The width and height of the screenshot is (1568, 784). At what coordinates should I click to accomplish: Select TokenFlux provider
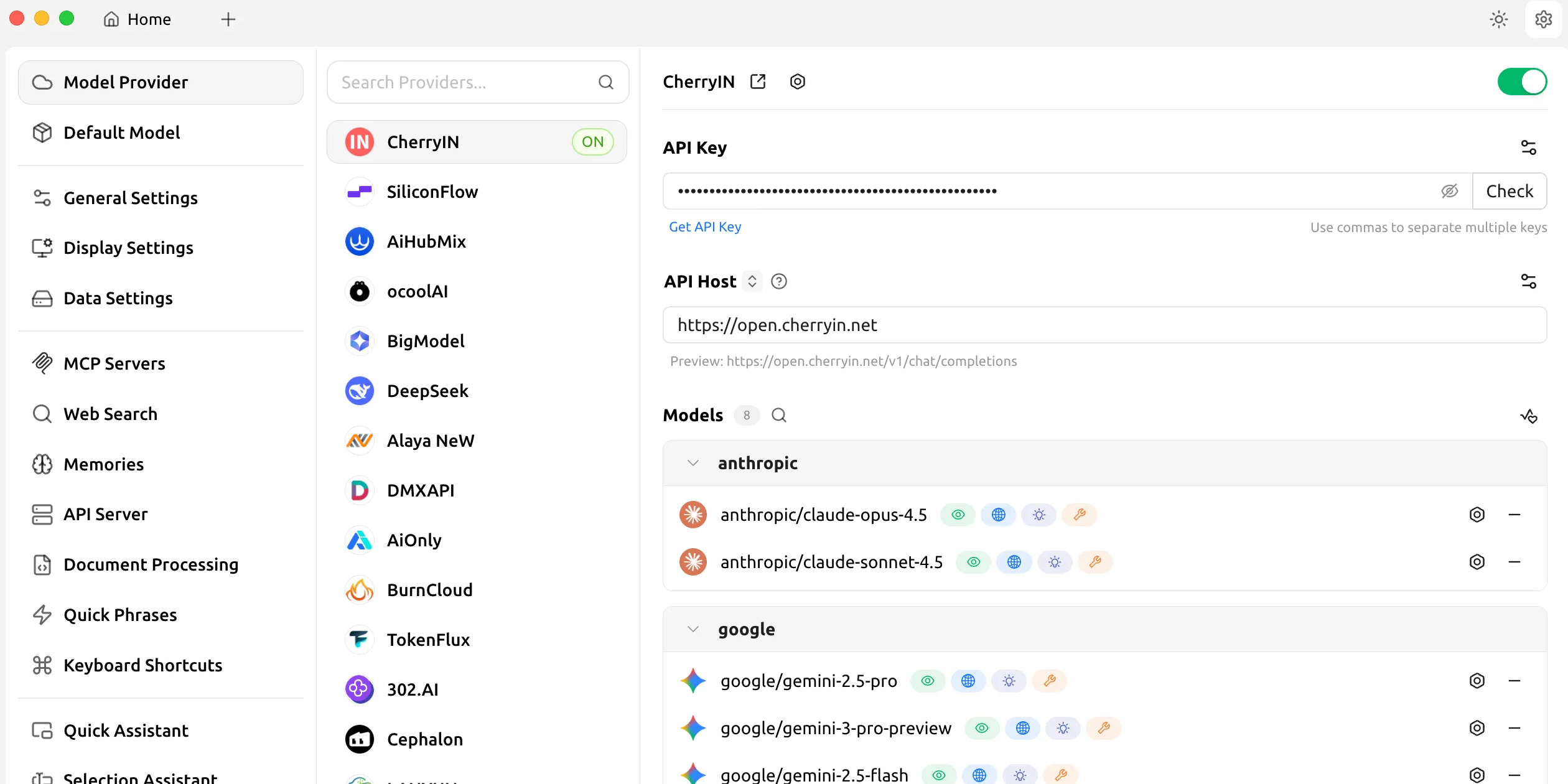pyautogui.click(x=477, y=640)
